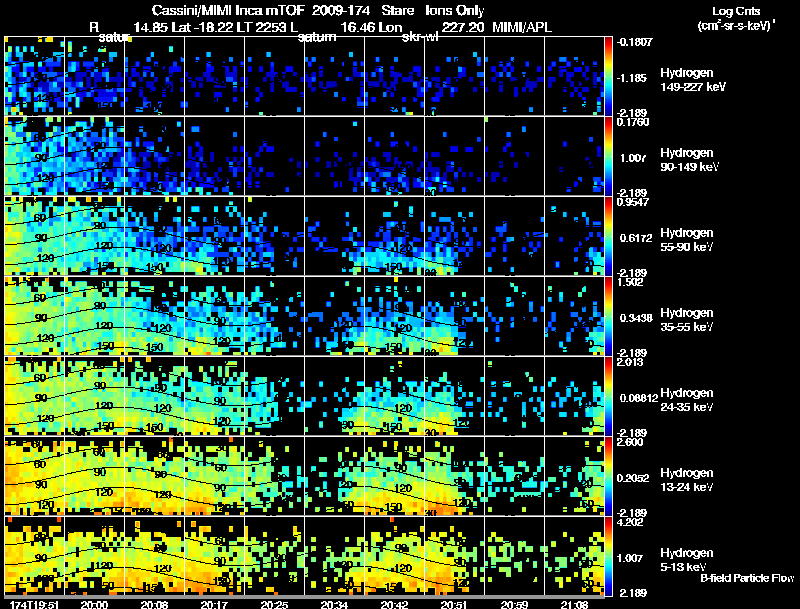Select the 'Log Cnts' colorbar heading
The height and width of the screenshot is (609, 800).
tap(736, 11)
